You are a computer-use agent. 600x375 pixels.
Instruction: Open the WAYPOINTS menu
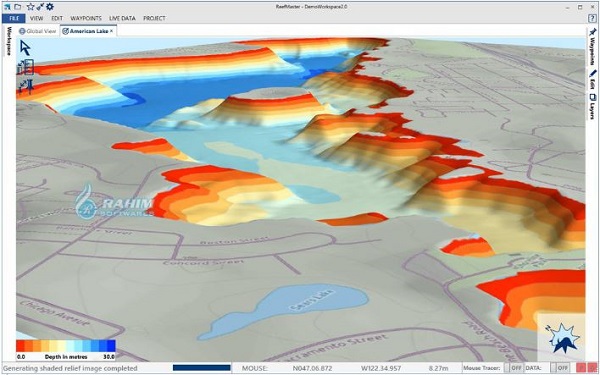tap(86, 18)
